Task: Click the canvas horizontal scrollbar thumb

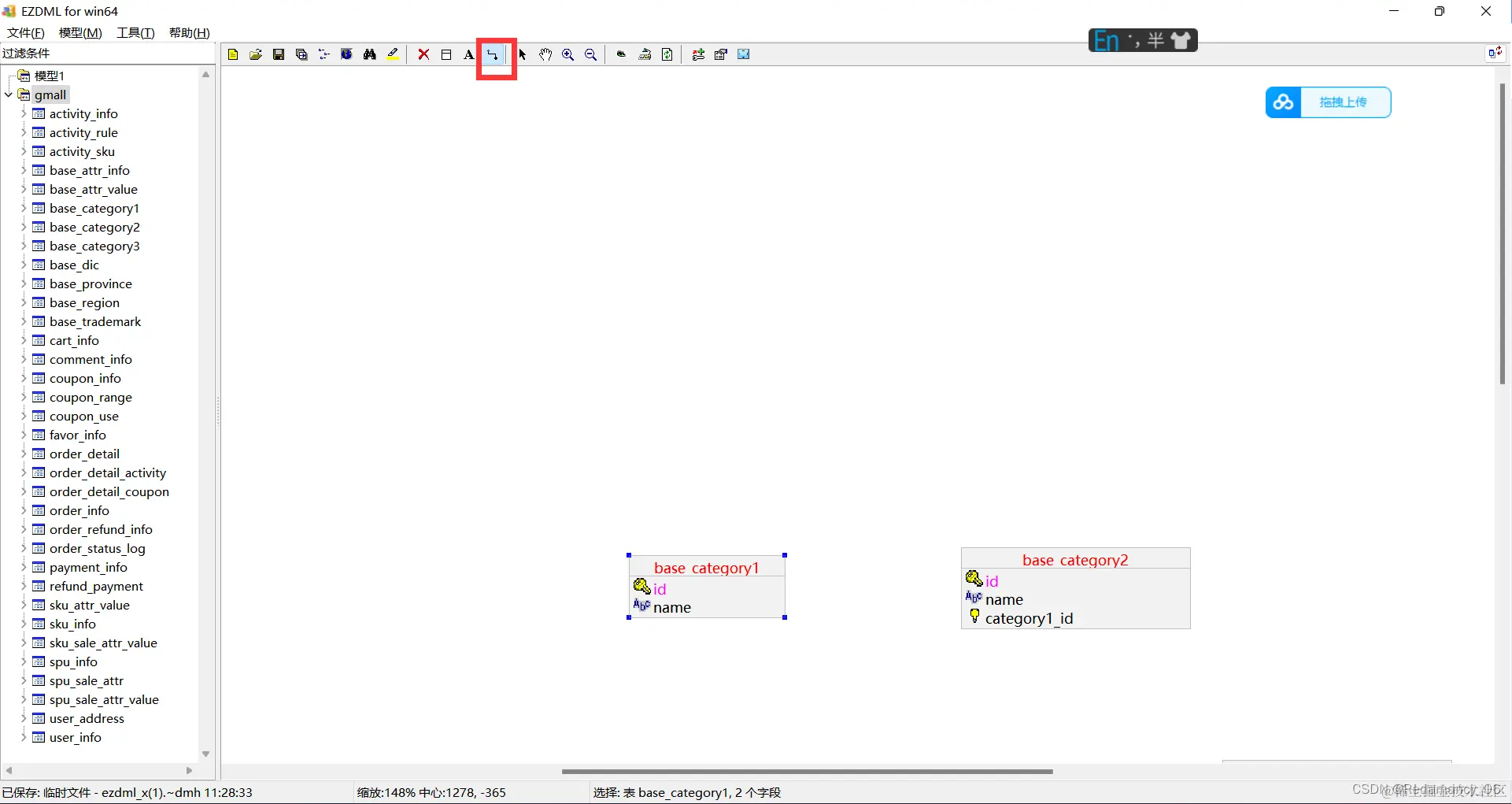Action: pyautogui.click(x=807, y=772)
